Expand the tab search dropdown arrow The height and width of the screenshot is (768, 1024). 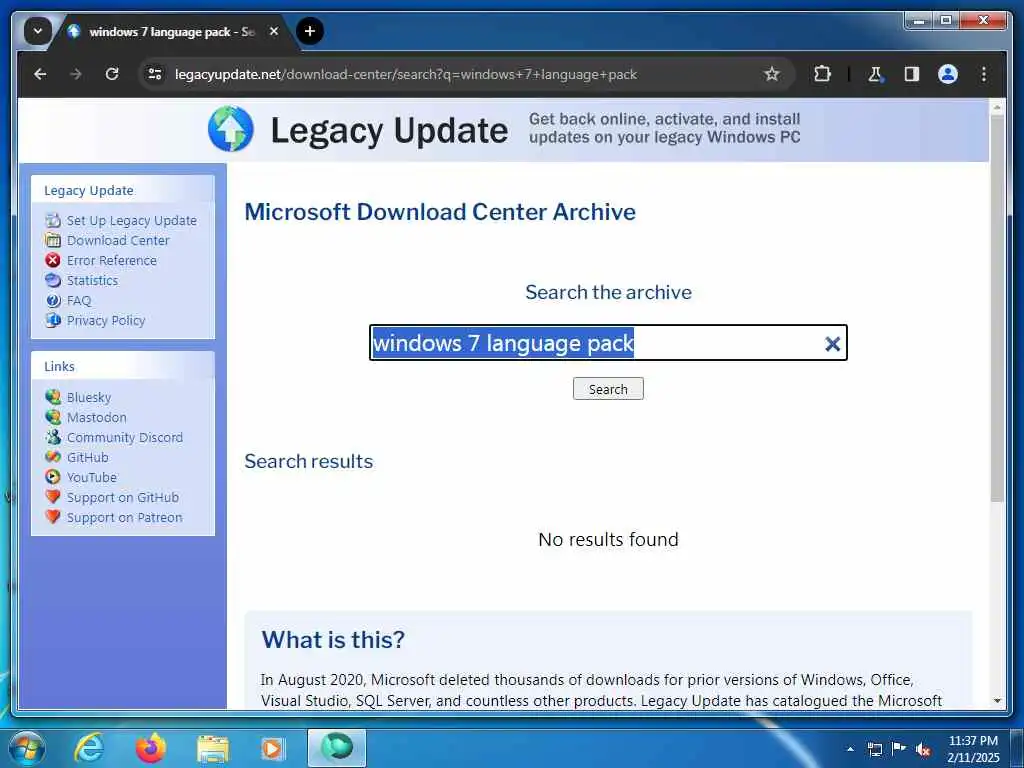[38, 31]
